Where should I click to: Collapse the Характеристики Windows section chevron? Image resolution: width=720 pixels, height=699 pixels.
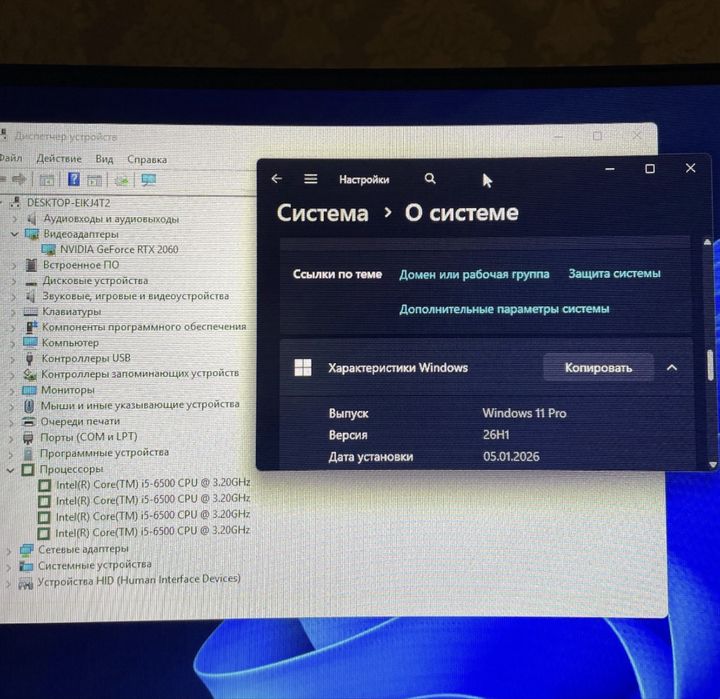(x=671, y=367)
